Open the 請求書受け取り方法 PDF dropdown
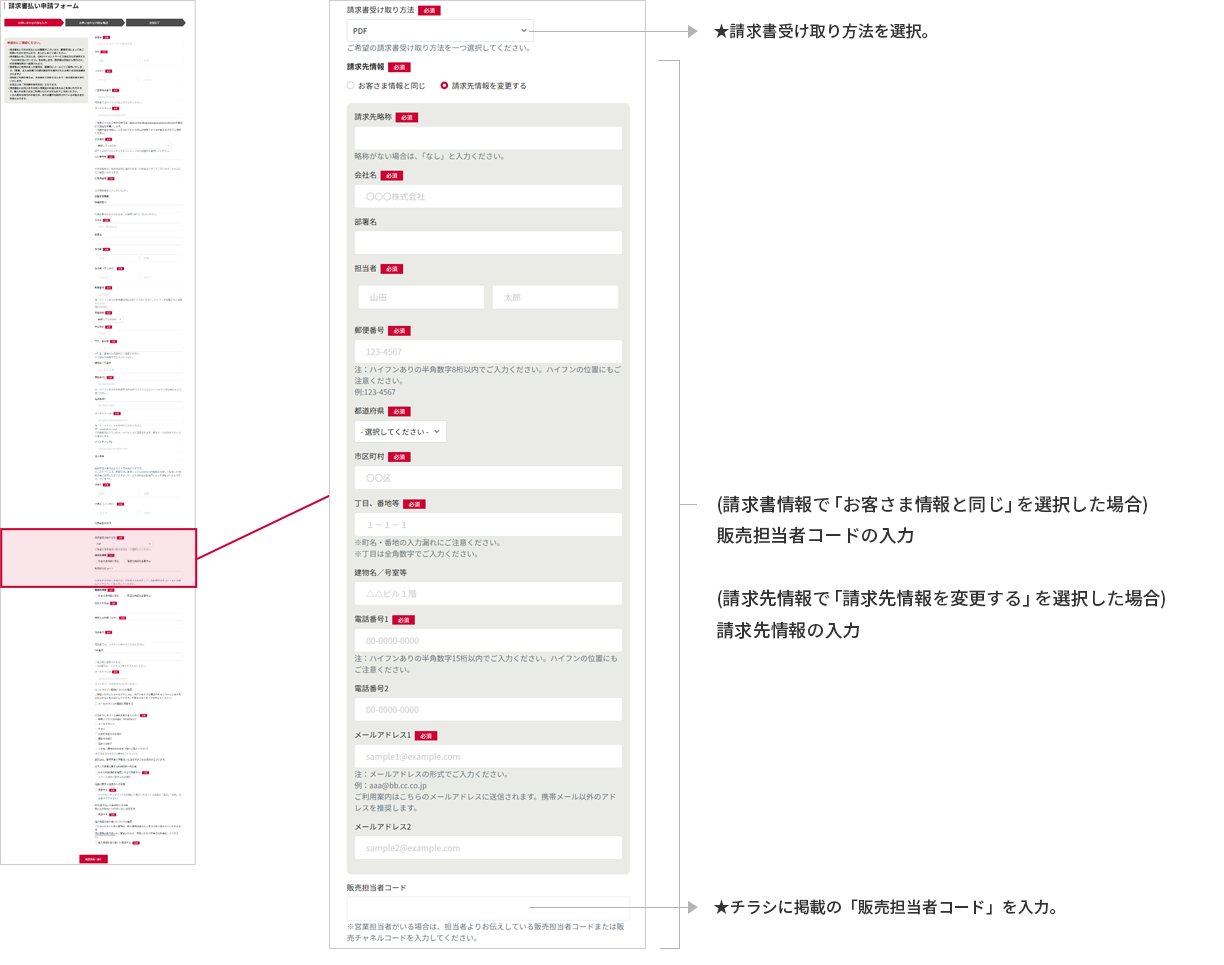This screenshot has height=965, width=1224. click(x=440, y=31)
